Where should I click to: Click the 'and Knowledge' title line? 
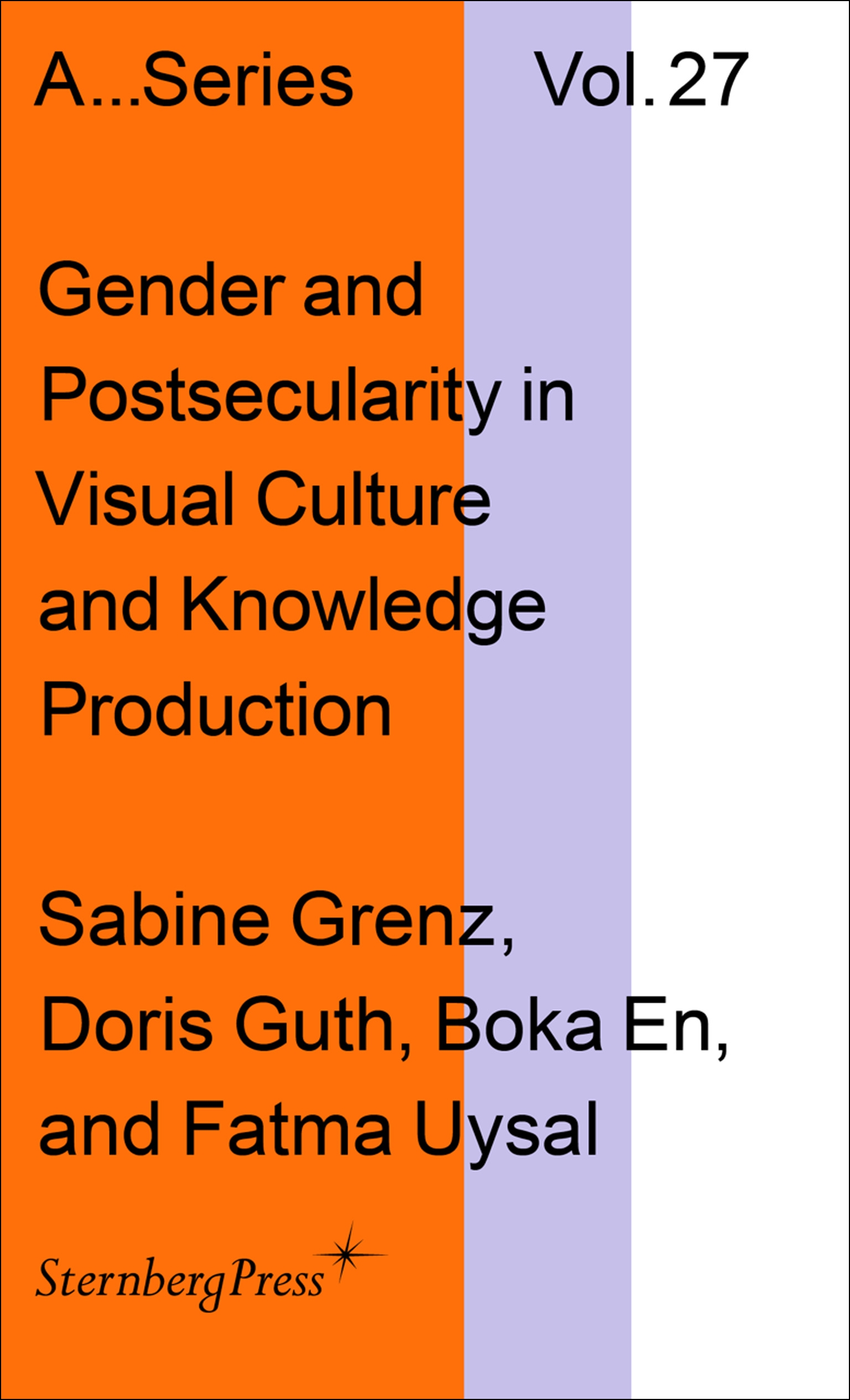click(x=293, y=608)
